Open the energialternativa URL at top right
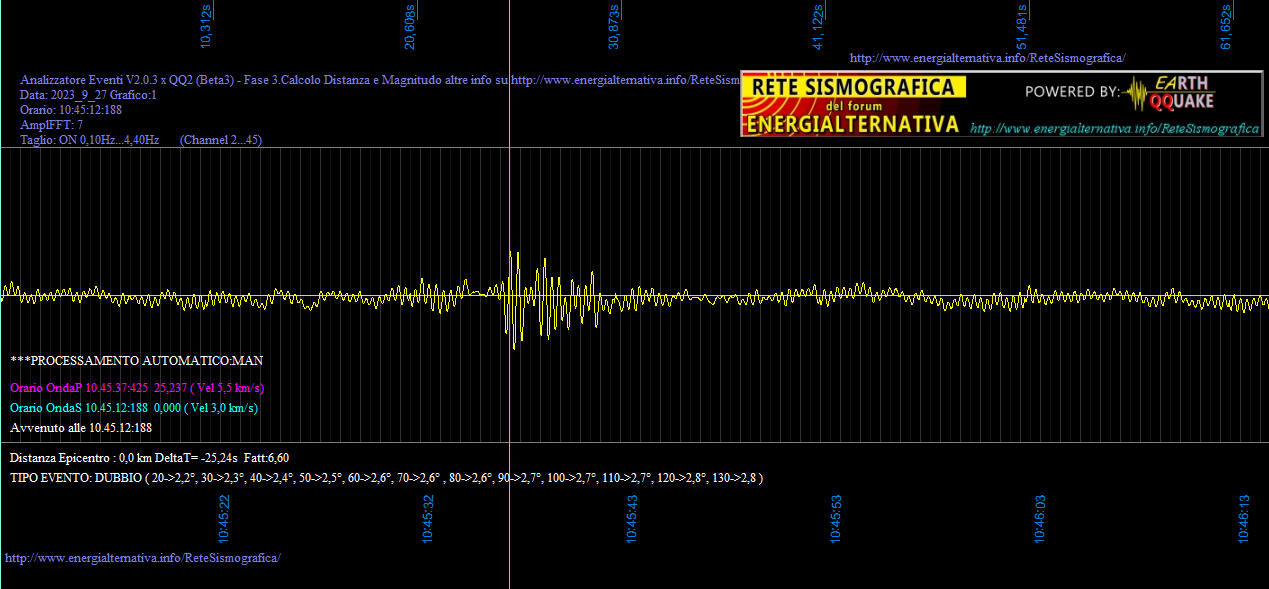 [x=987, y=58]
